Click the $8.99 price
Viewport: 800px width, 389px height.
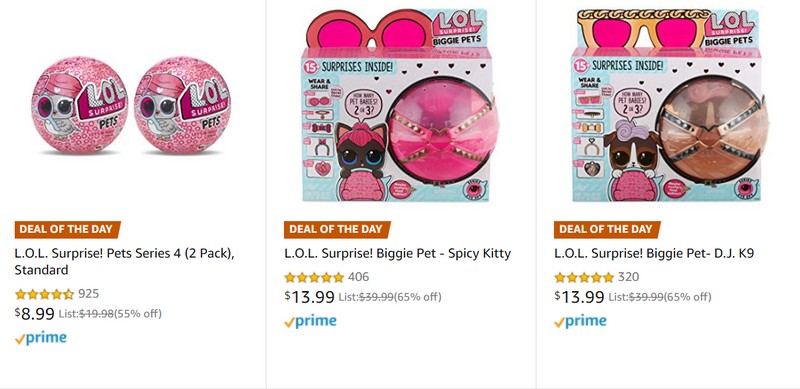35,313
